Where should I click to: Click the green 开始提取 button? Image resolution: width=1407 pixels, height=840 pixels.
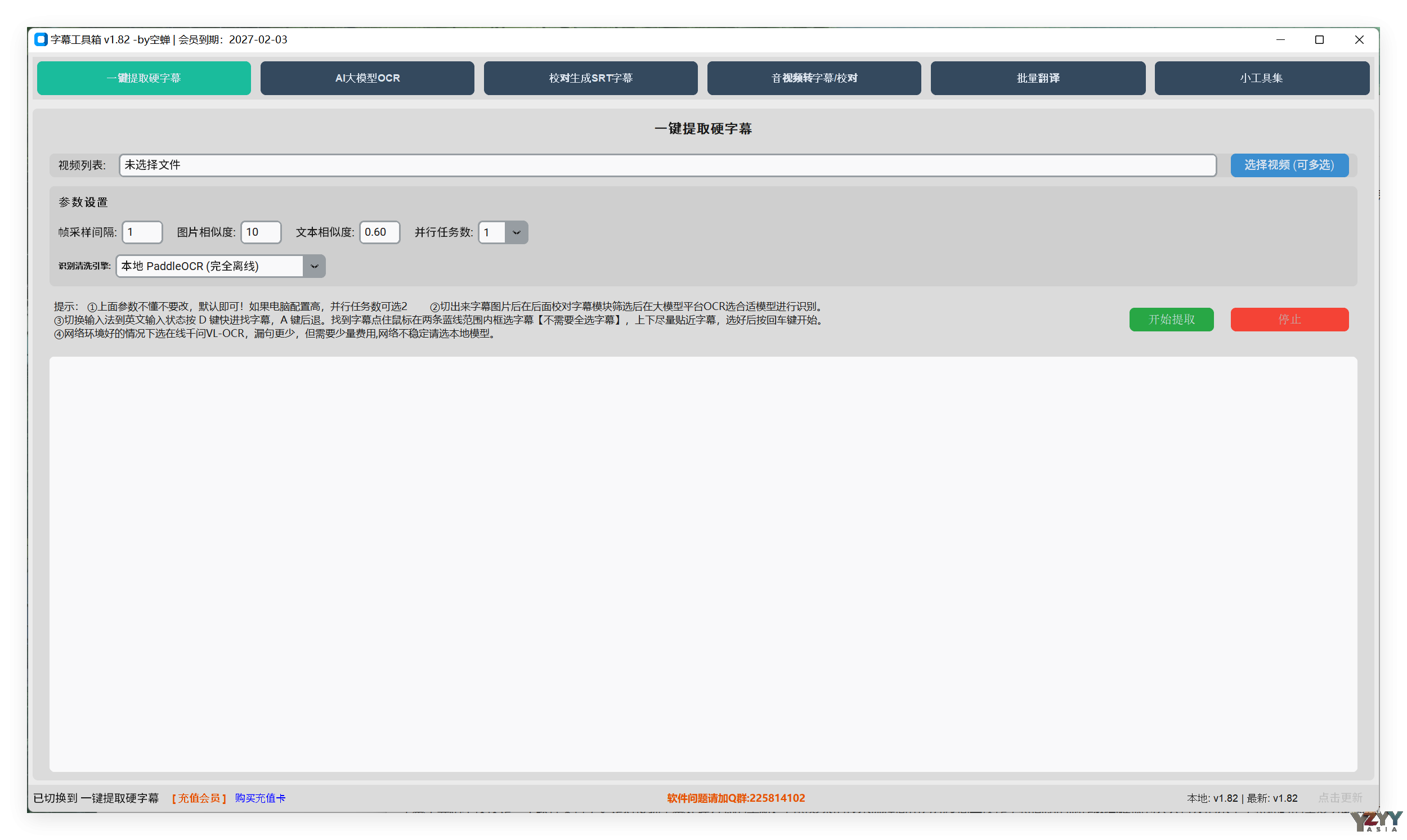tap(1171, 319)
